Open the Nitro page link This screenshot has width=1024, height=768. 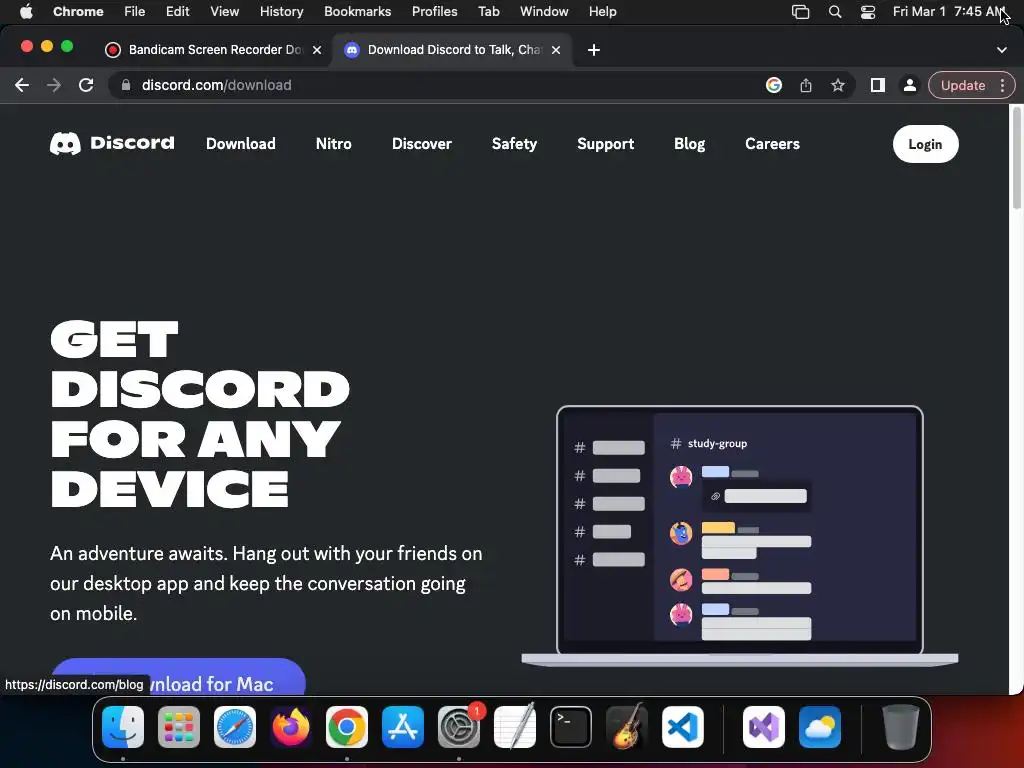[334, 144]
